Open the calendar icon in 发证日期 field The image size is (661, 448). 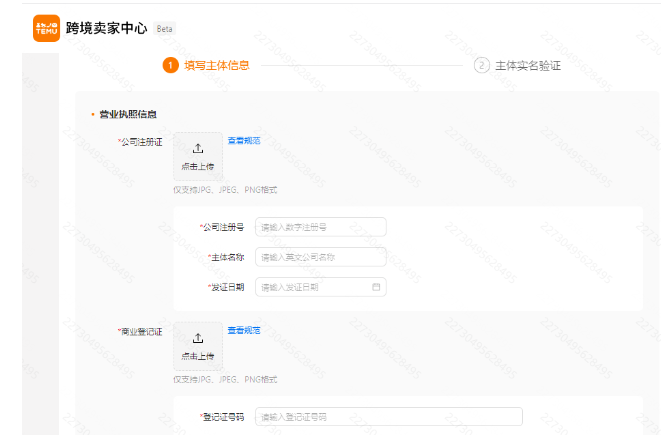[376, 287]
